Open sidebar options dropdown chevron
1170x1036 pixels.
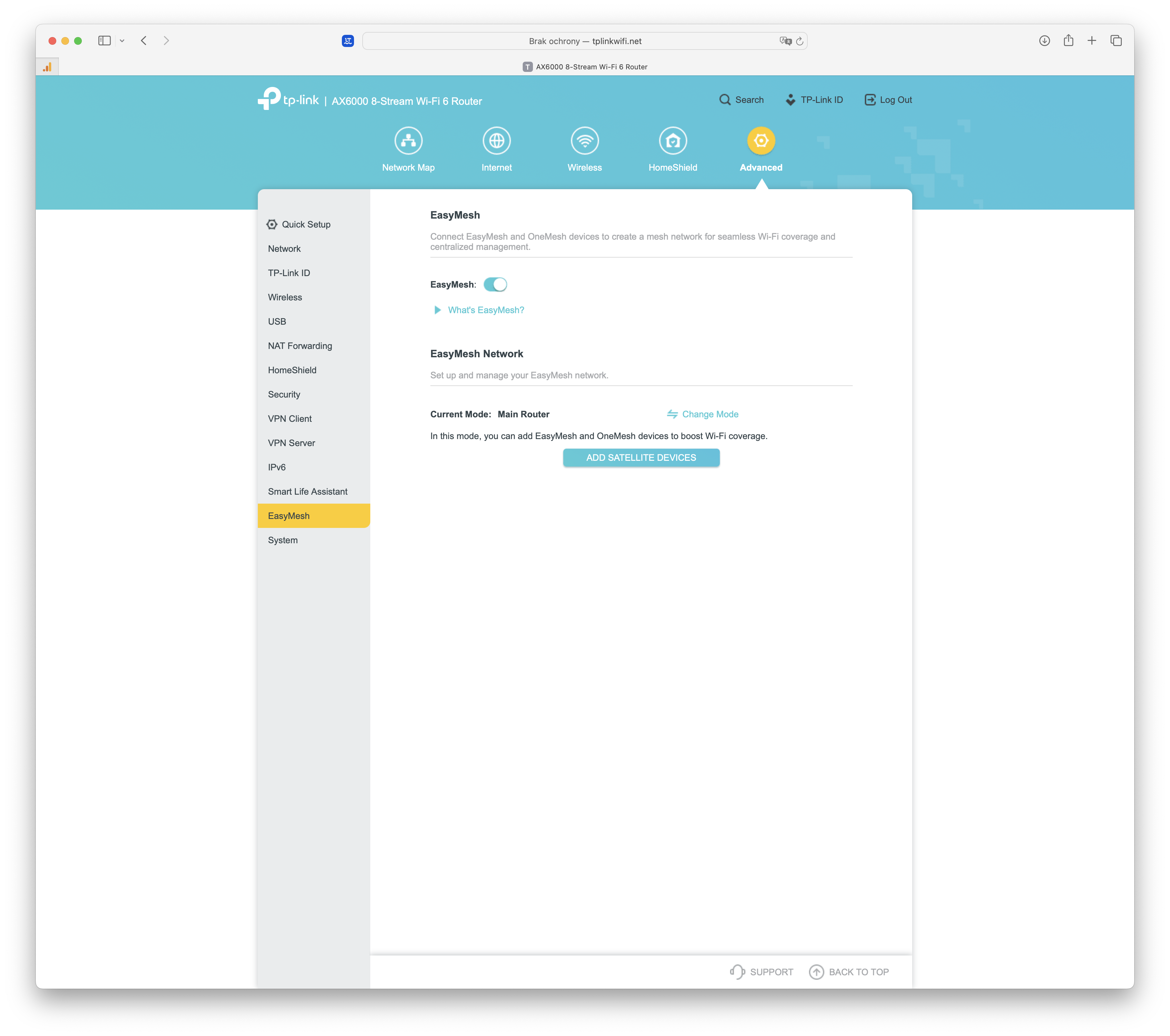(122, 41)
